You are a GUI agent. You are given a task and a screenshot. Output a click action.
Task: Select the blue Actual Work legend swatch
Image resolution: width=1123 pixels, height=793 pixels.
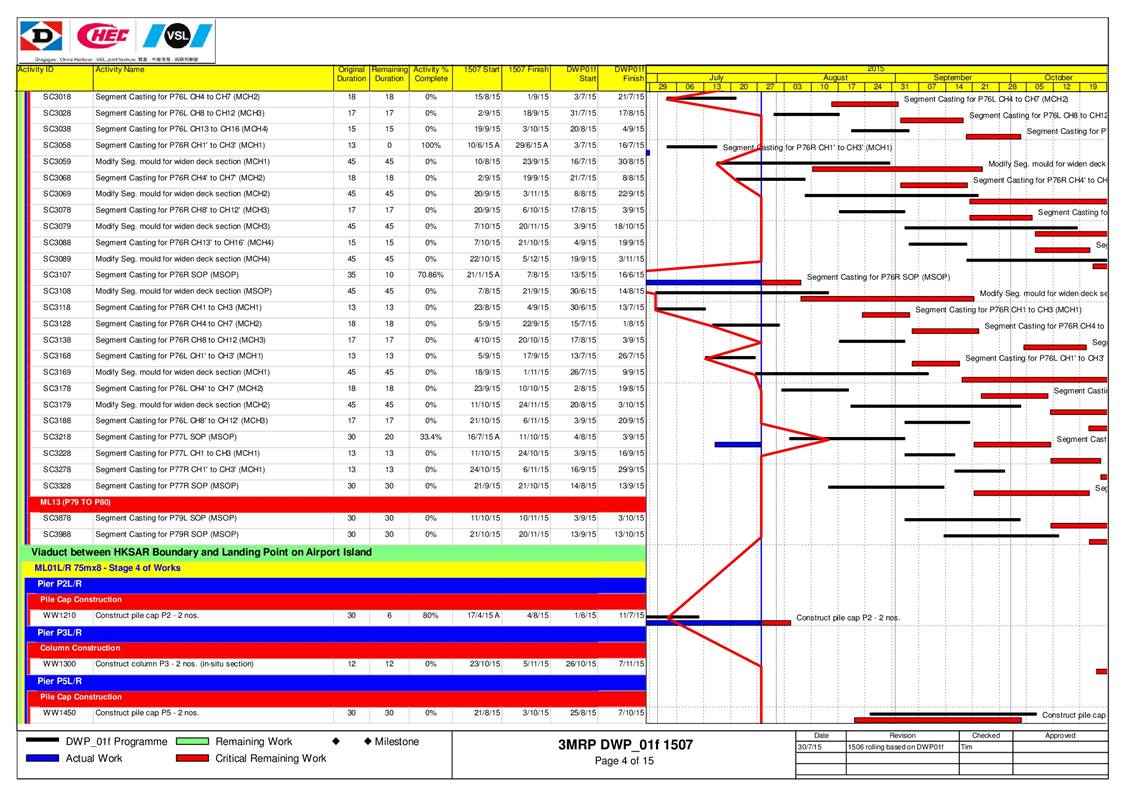[x=42, y=758]
